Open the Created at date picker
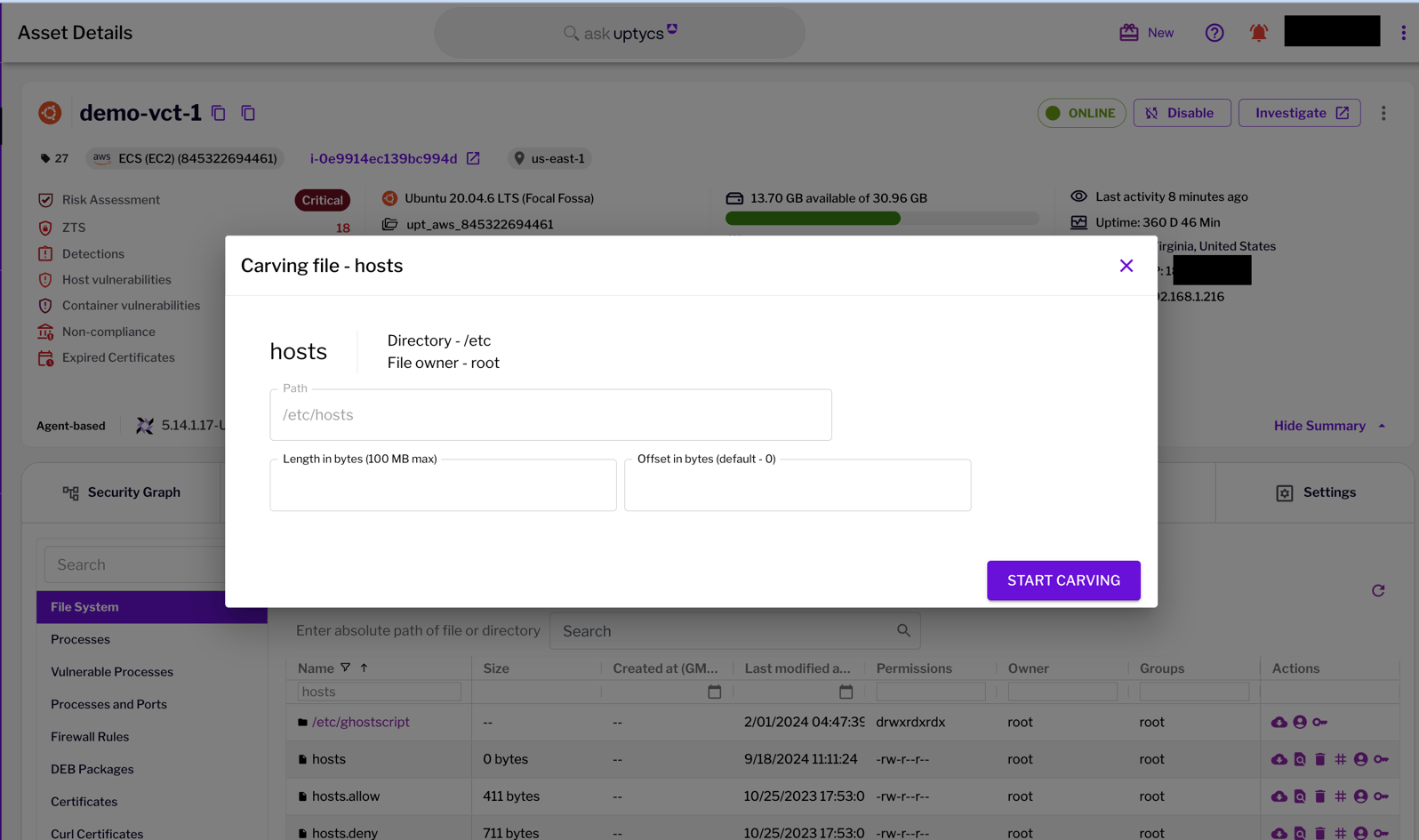The image size is (1419, 840). [x=714, y=692]
